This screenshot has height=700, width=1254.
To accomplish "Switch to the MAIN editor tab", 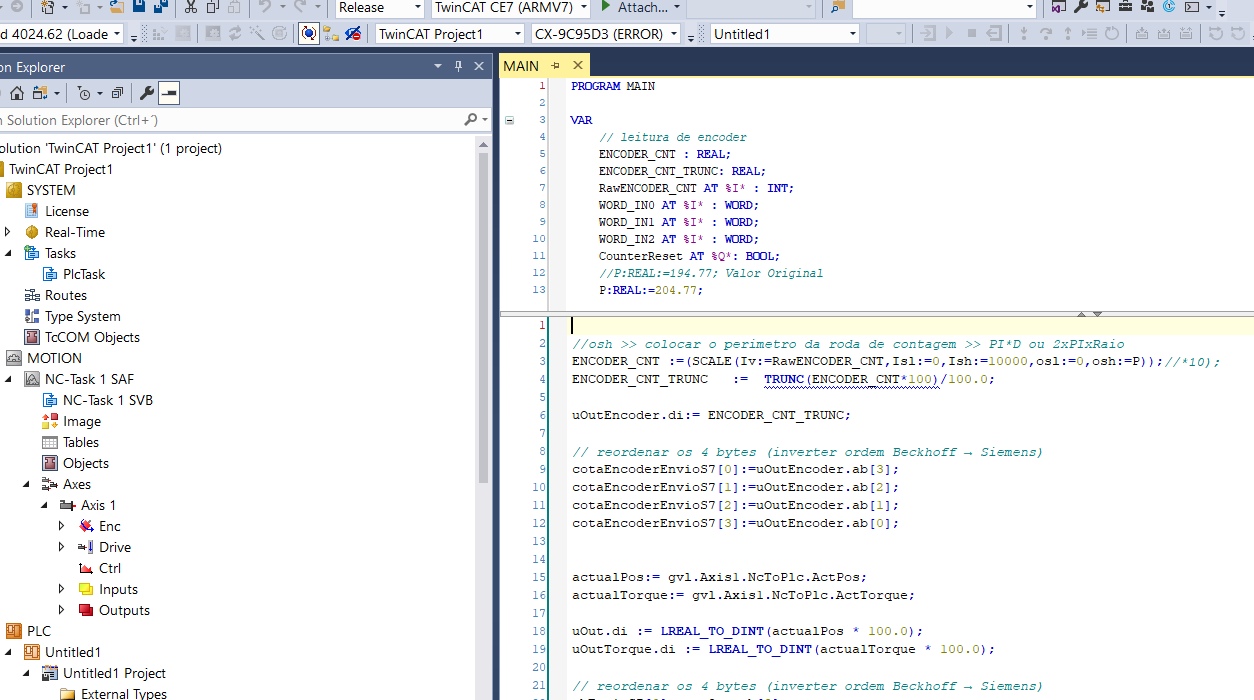I will pos(521,66).
